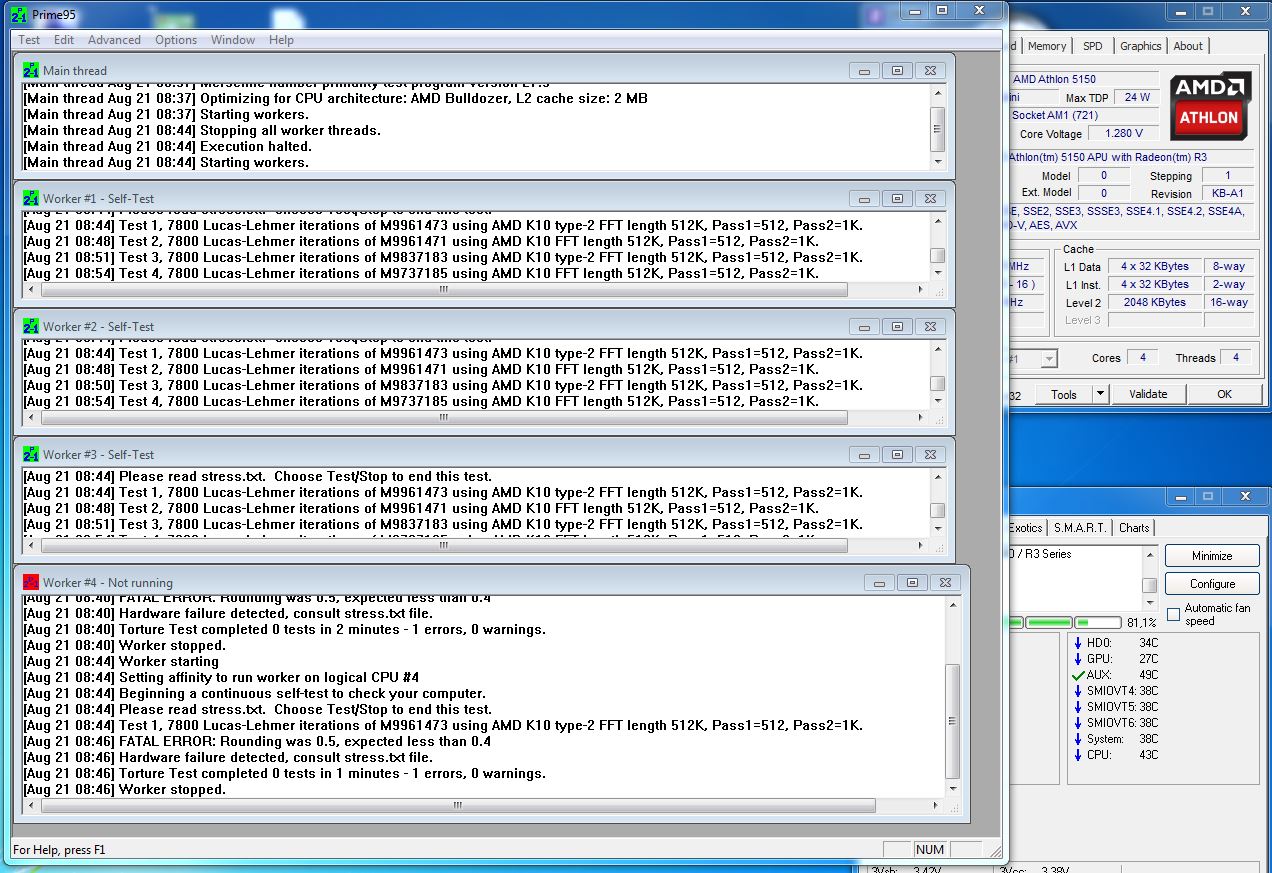Screen dimensions: 1272x873
Task: Maximize the Main thread child window
Action: pyautogui.click(x=897, y=70)
